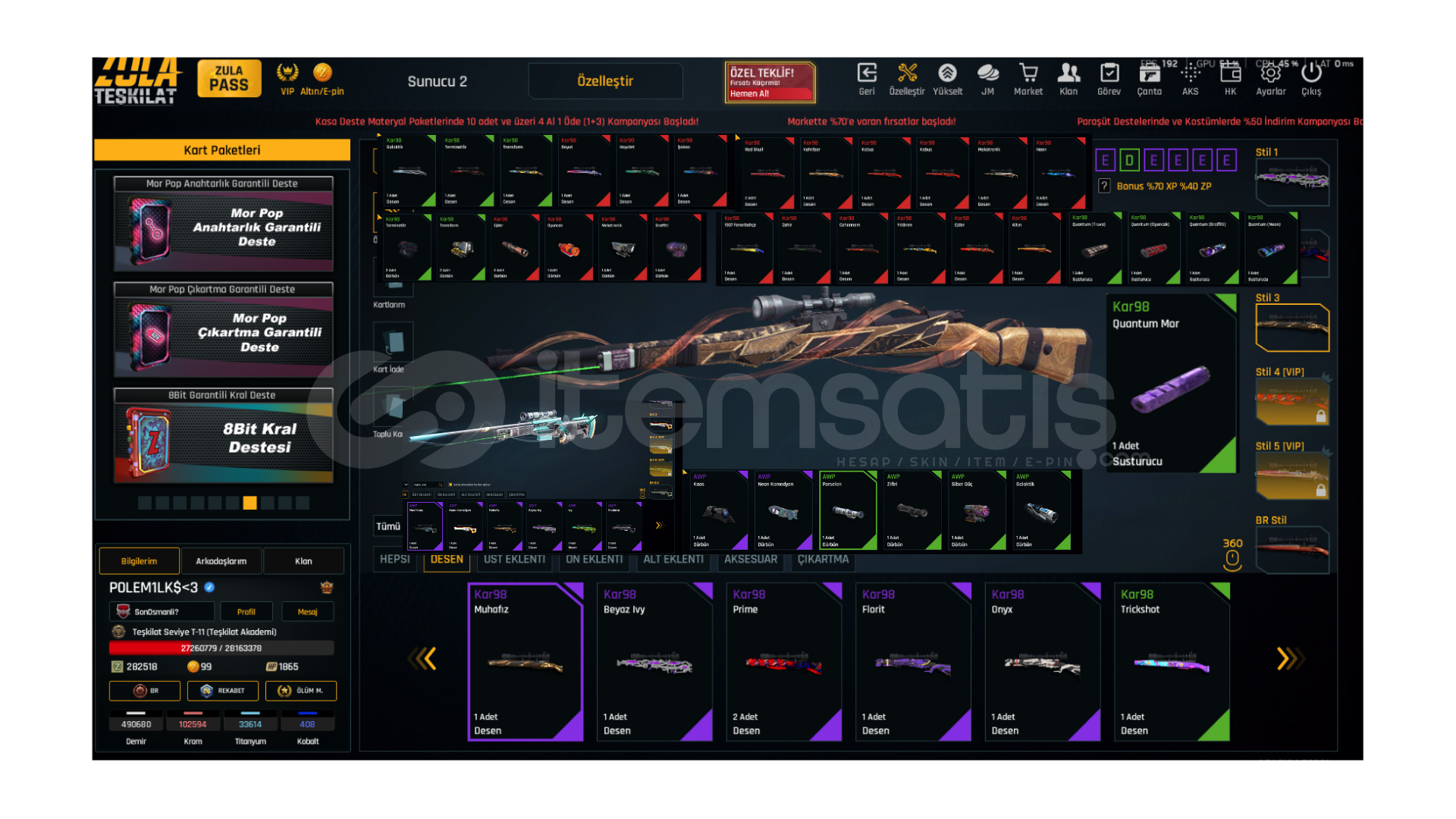Open the VIP laurel icon
This screenshot has width=1456, height=819.
[287, 73]
